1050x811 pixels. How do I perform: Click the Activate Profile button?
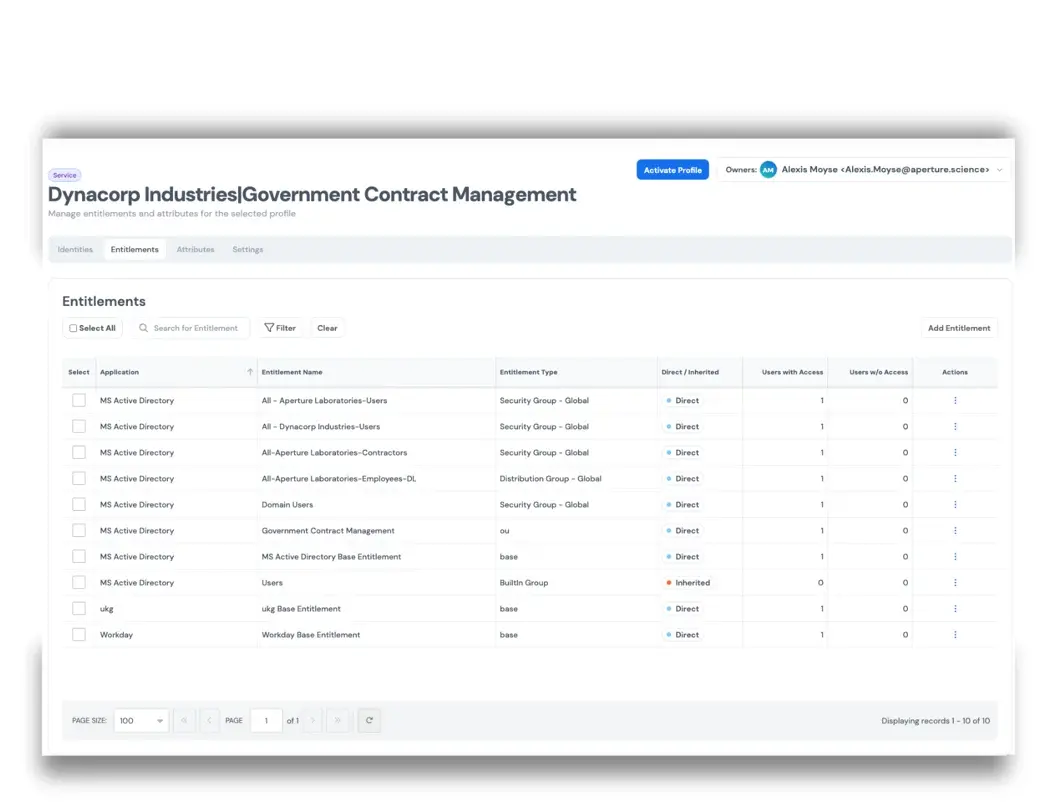(x=672, y=170)
